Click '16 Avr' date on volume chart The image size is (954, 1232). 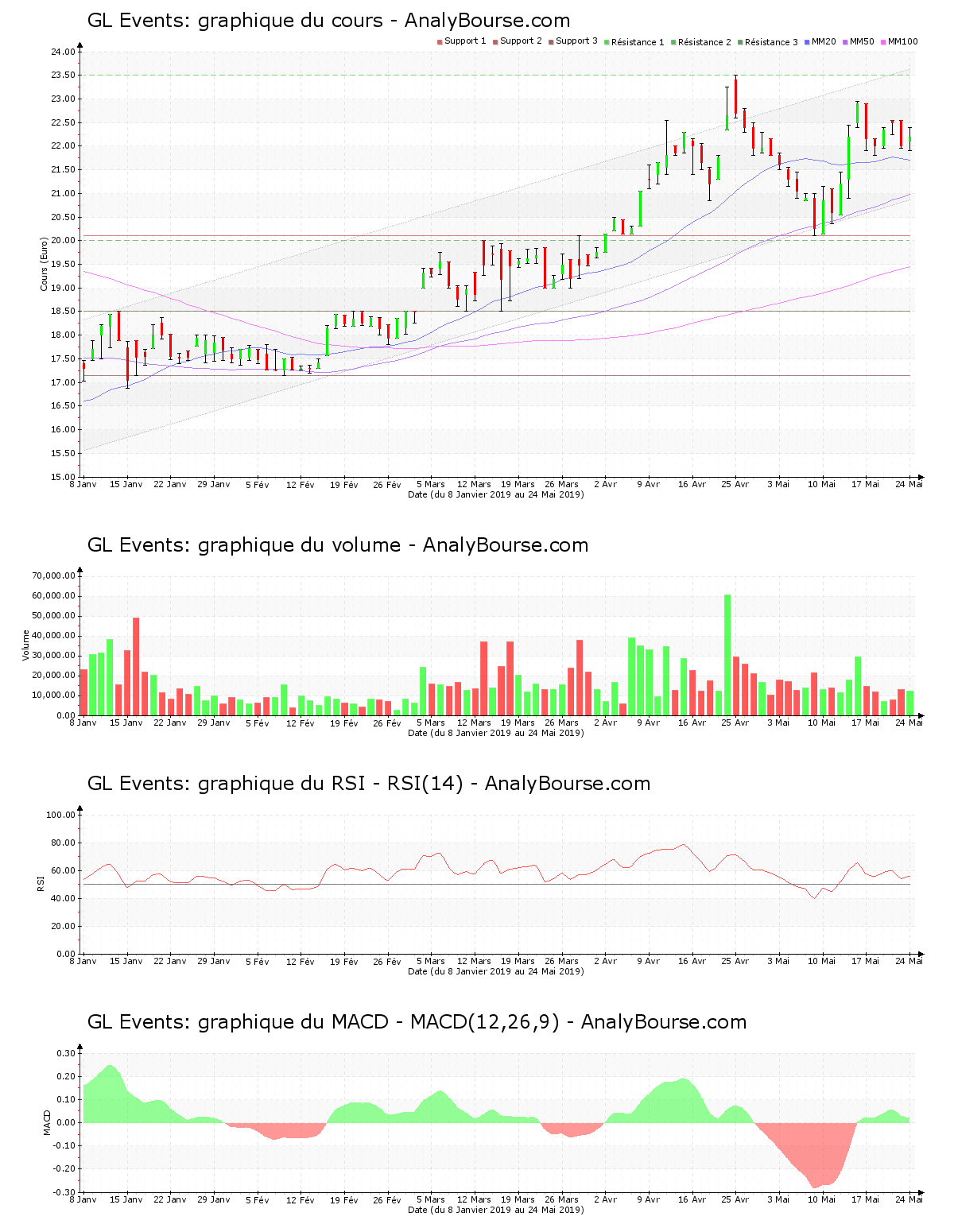tap(692, 723)
